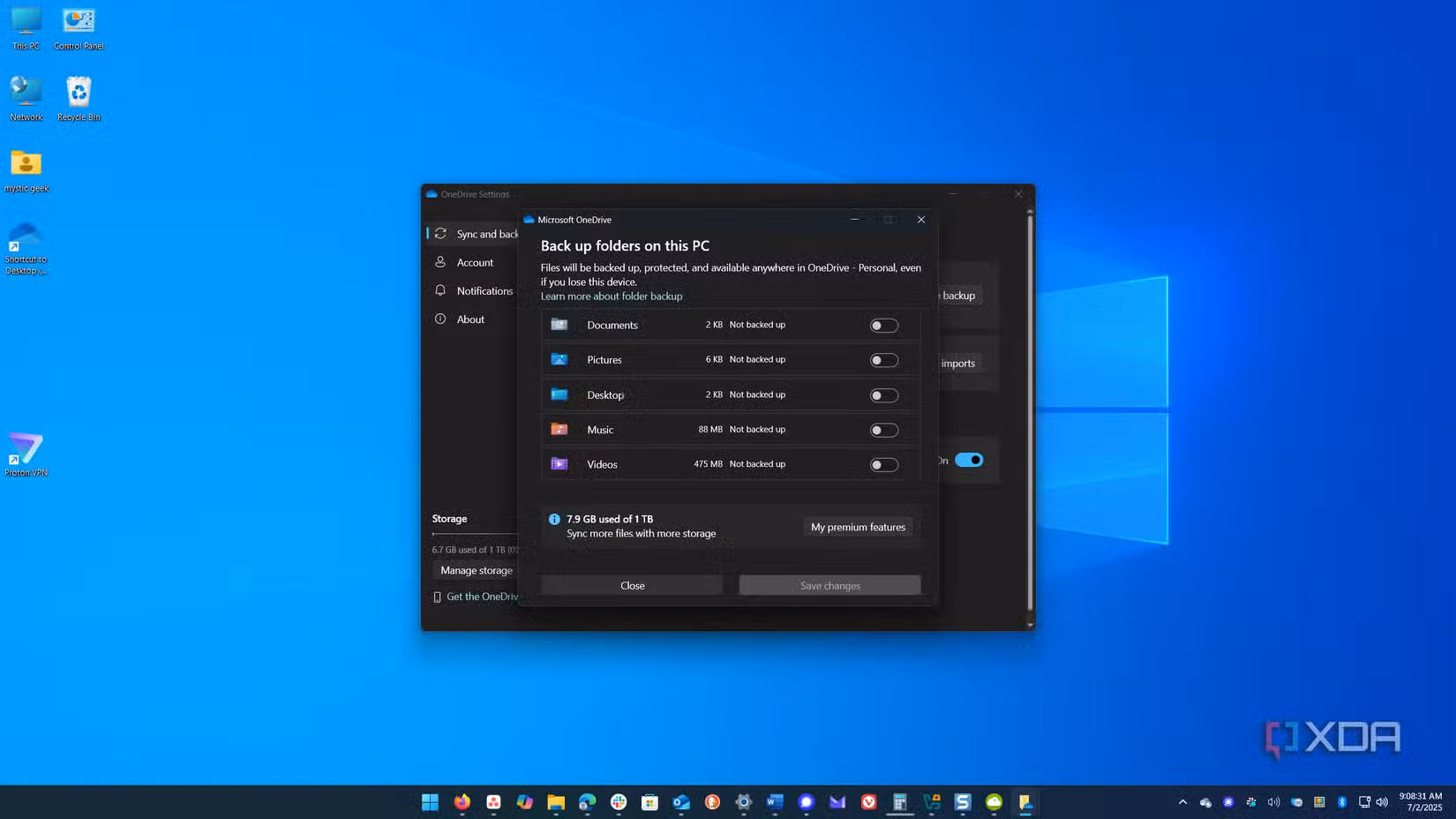The image size is (1456, 819).
Task: Click the Documents folder icon in backup list
Action: click(x=559, y=325)
